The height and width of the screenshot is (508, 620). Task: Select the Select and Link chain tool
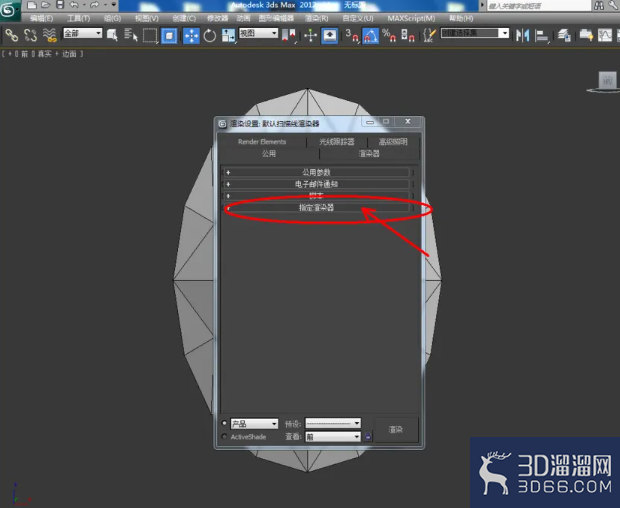click(11, 36)
